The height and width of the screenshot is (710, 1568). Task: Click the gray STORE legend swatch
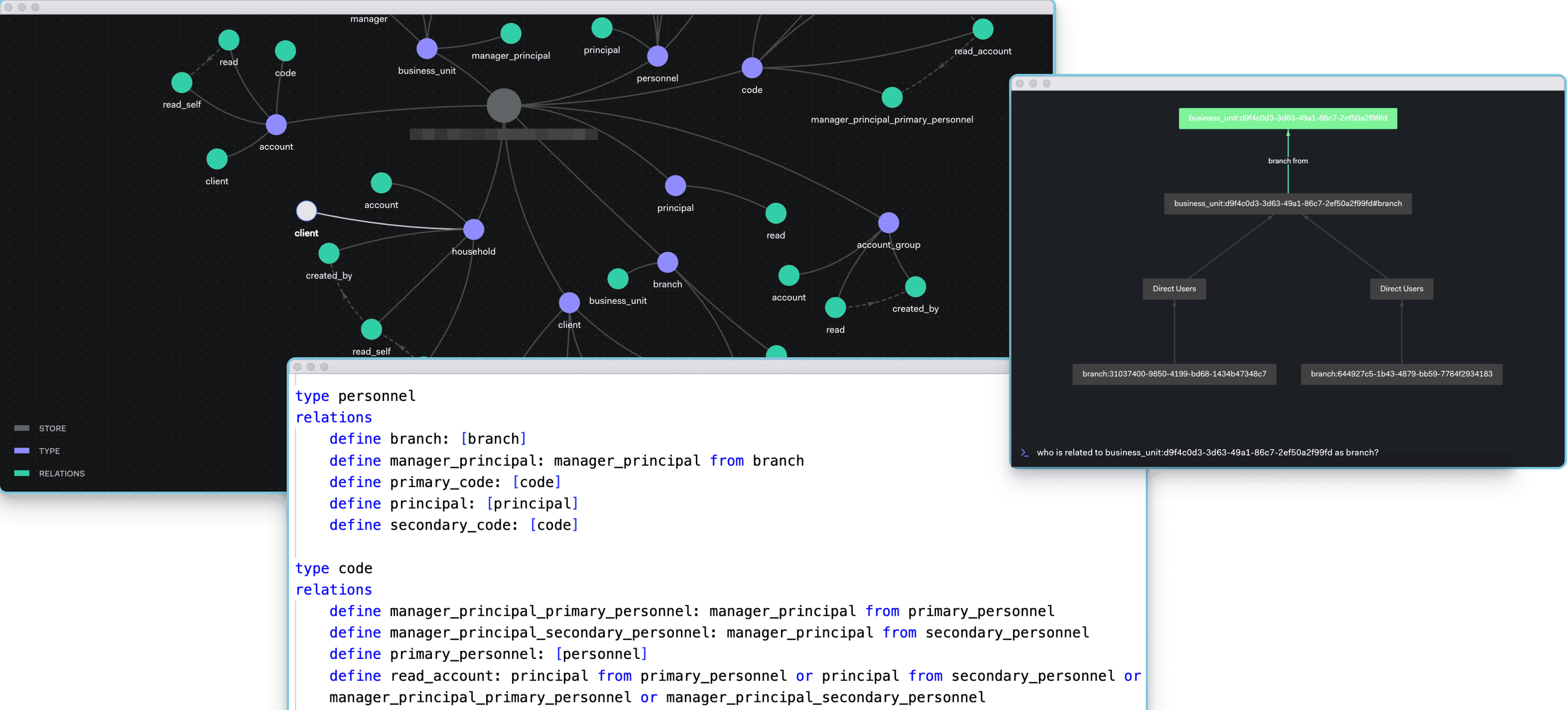click(22, 428)
